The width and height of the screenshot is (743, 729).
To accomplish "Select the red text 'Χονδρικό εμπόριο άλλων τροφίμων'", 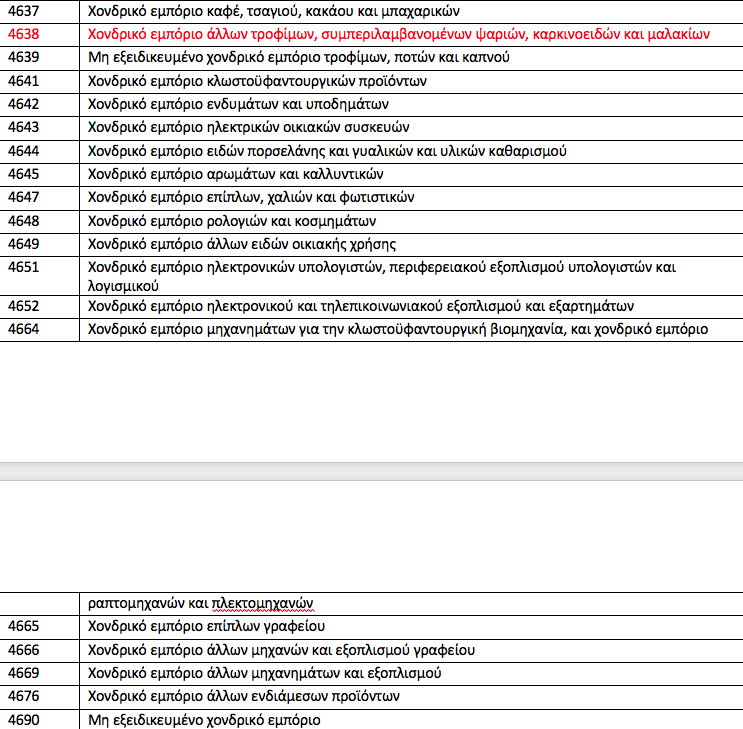I will [201, 34].
